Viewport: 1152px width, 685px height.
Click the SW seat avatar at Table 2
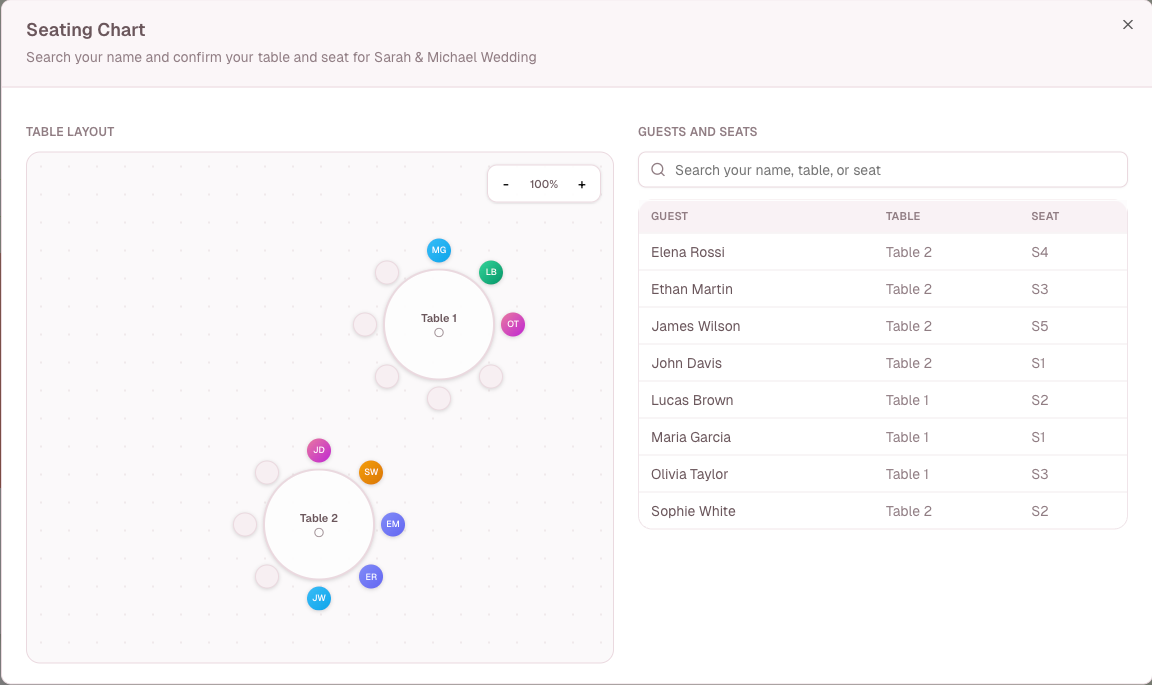[x=371, y=472]
